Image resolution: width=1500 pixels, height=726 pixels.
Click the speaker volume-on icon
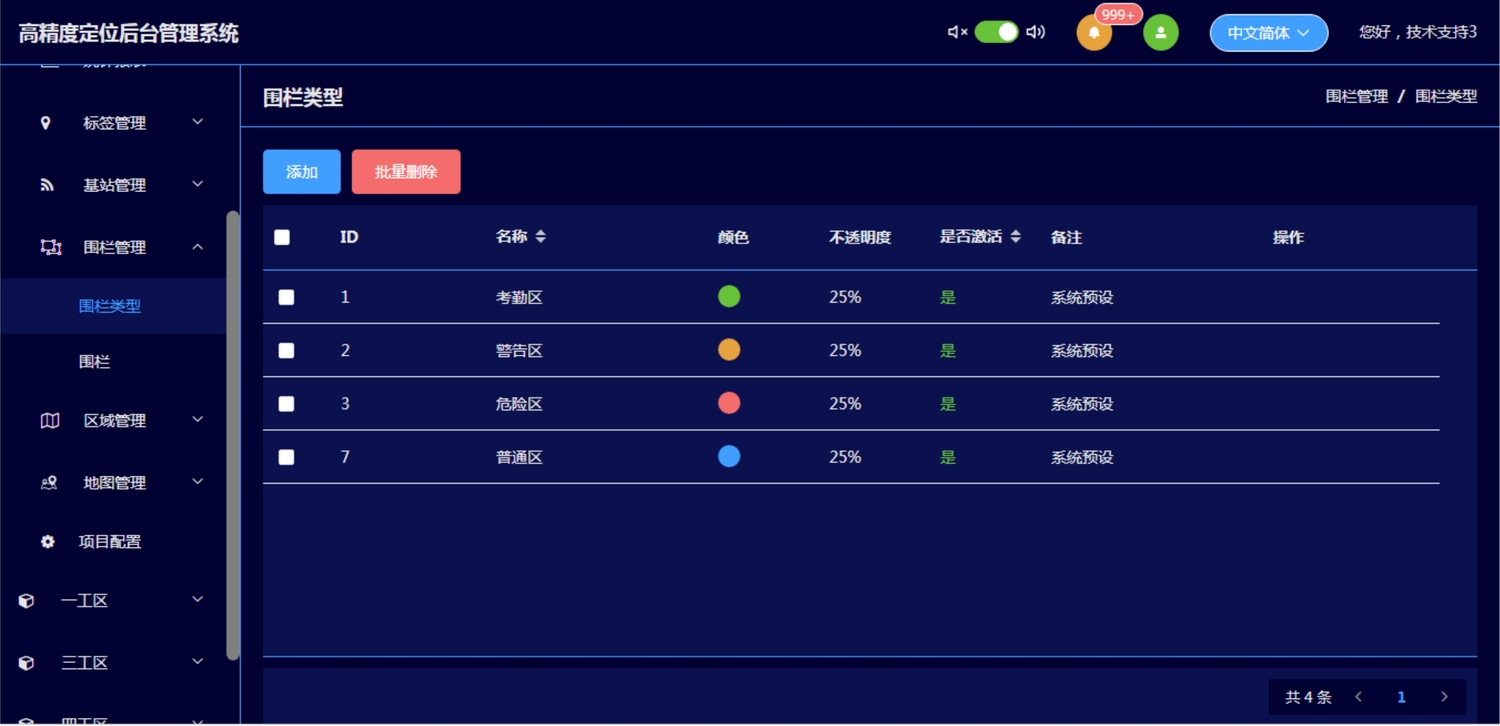(1036, 32)
